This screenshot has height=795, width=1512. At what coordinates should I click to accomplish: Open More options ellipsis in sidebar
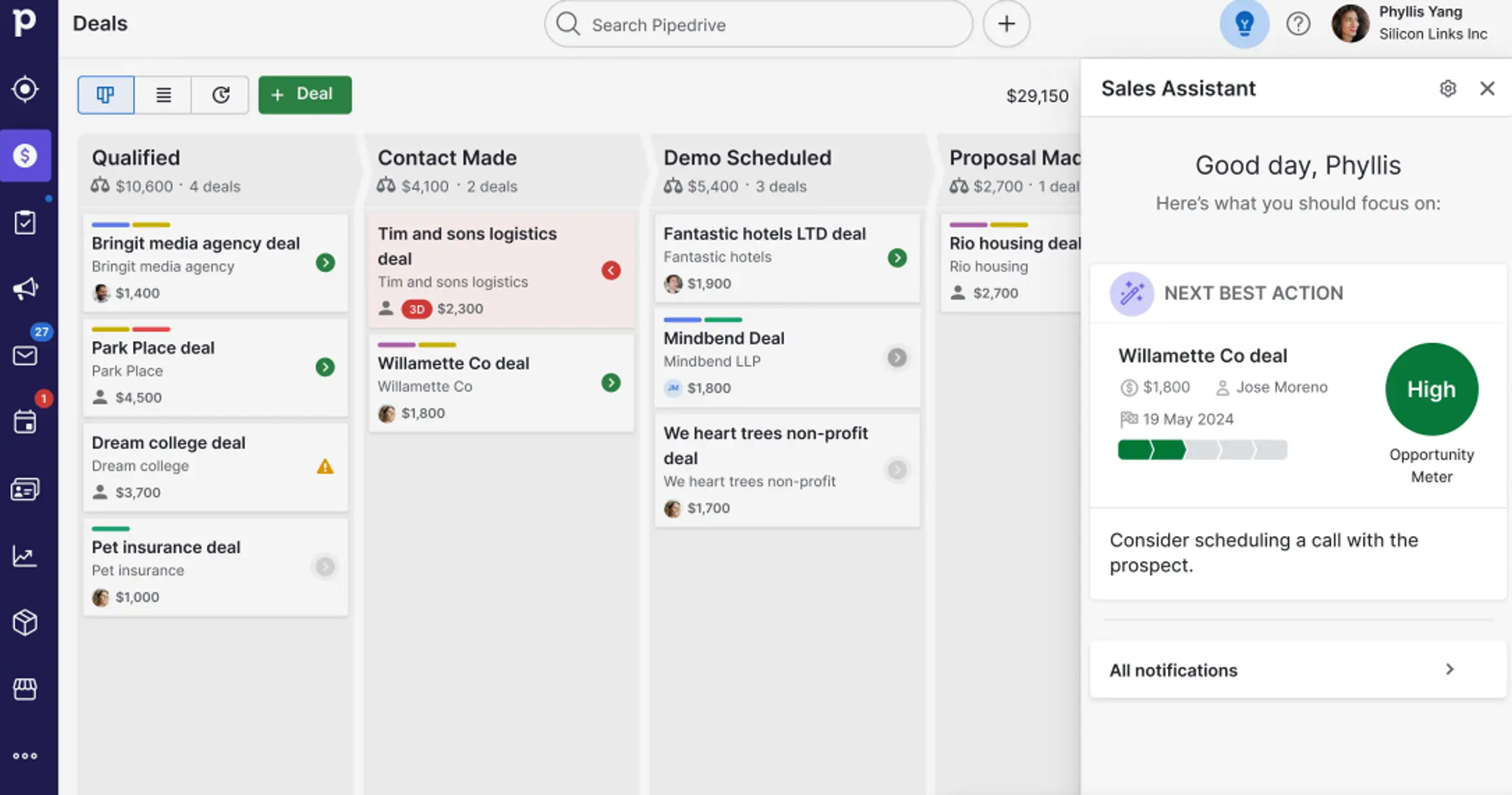[x=25, y=756]
